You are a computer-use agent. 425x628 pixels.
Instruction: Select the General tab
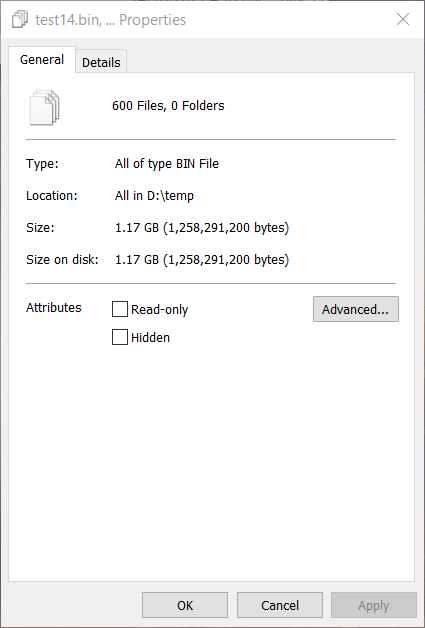point(42,60)
